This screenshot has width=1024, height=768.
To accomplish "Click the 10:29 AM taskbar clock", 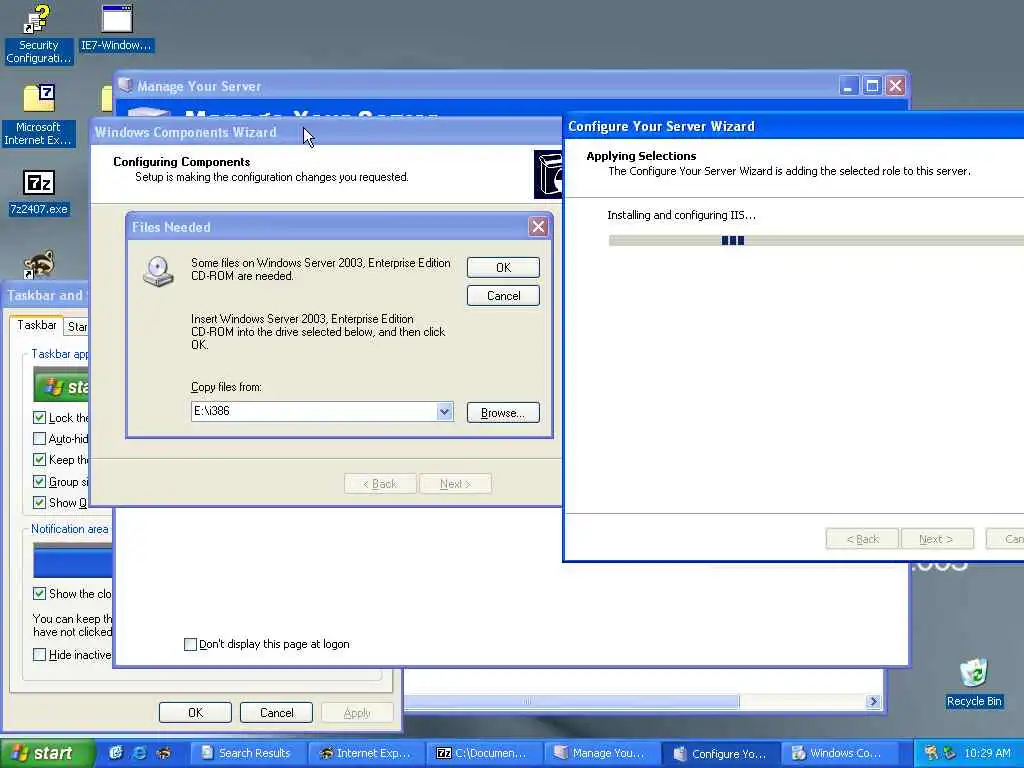I will point(987,753).
